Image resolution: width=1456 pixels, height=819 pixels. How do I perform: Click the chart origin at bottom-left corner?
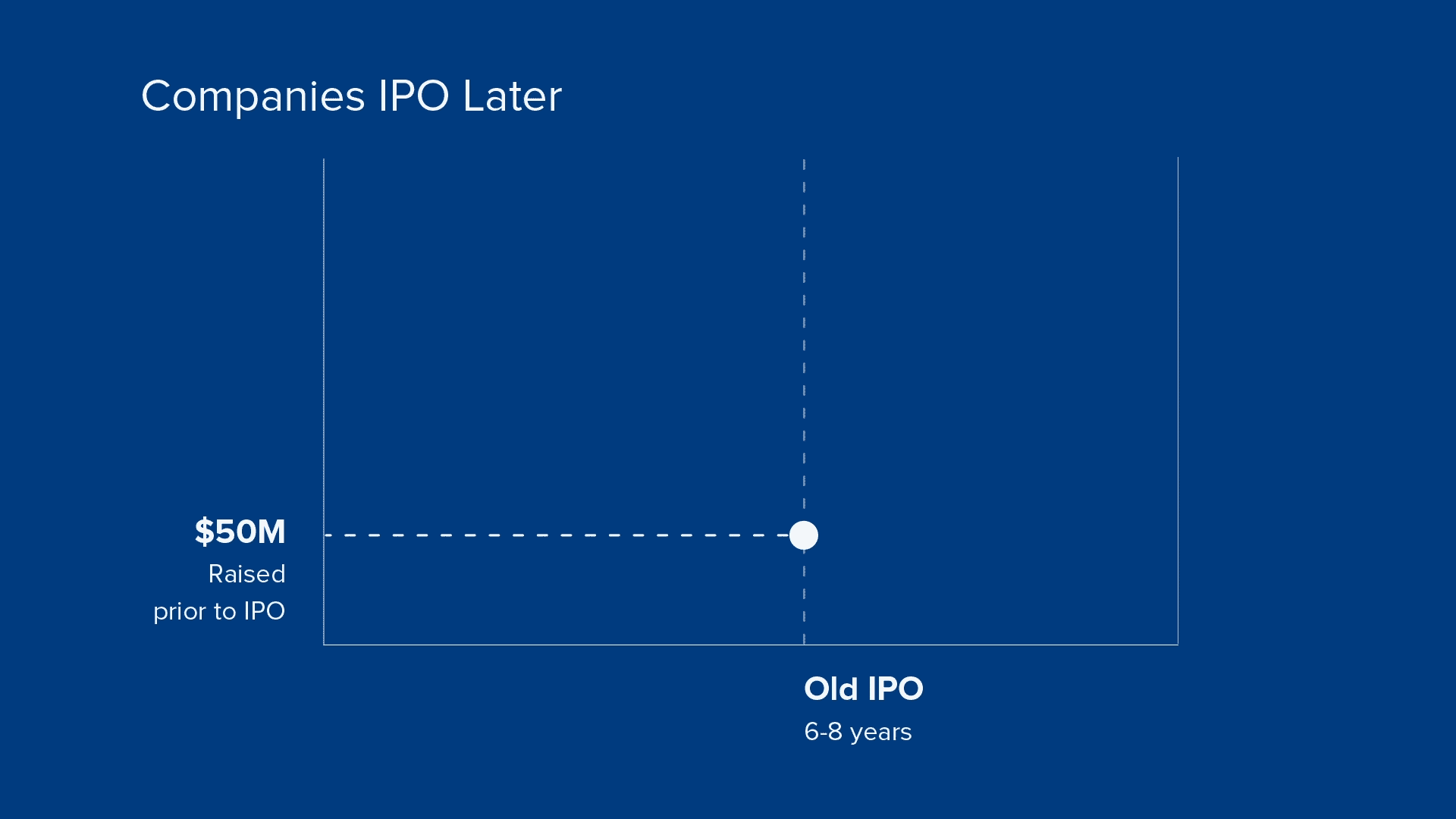click(x=324, y=645)
